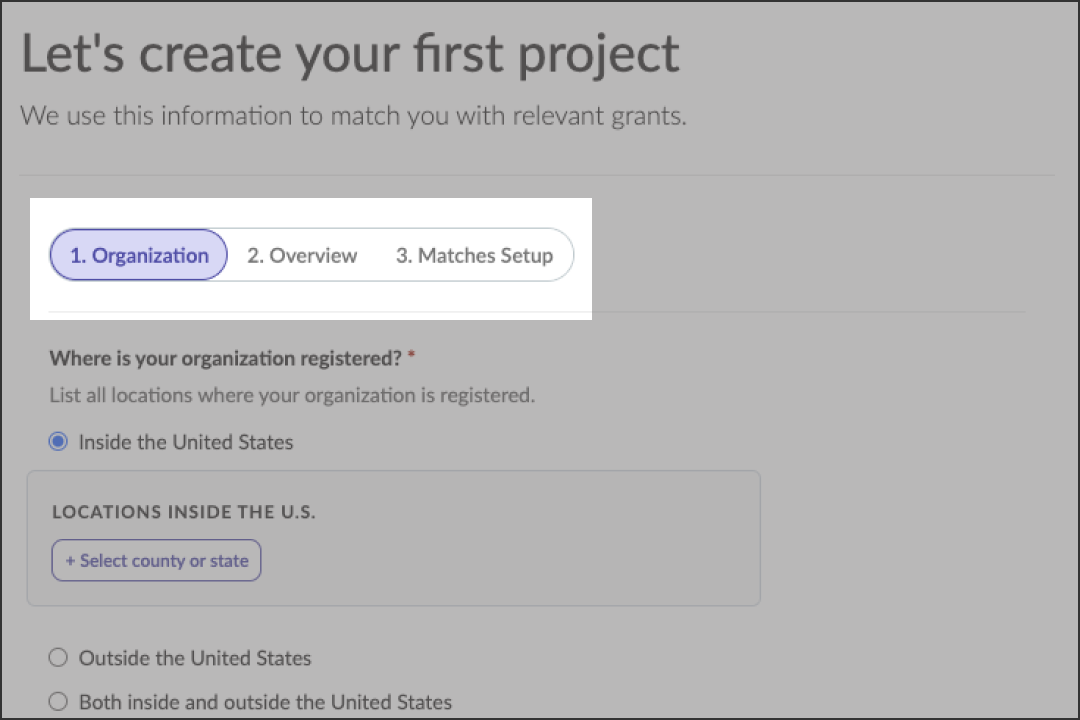The width and height of the screenshot is (1080, 720).
Task: Click the Let's create your first project heading
Action: [349, 53]
